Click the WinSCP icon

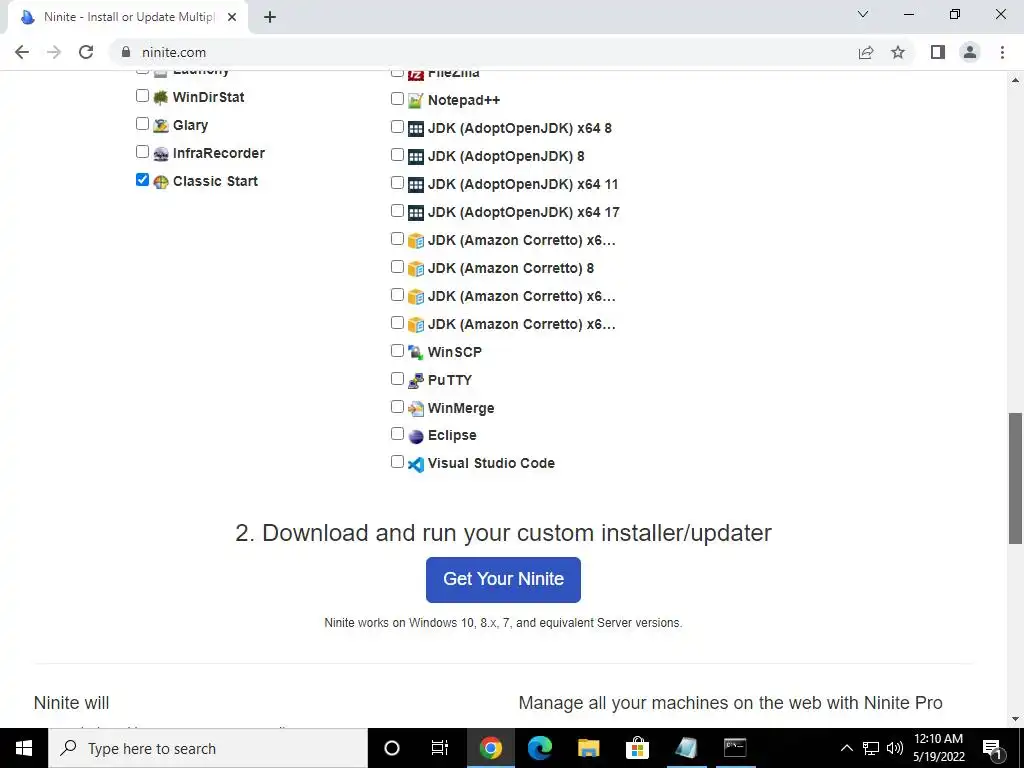(415, 353)
